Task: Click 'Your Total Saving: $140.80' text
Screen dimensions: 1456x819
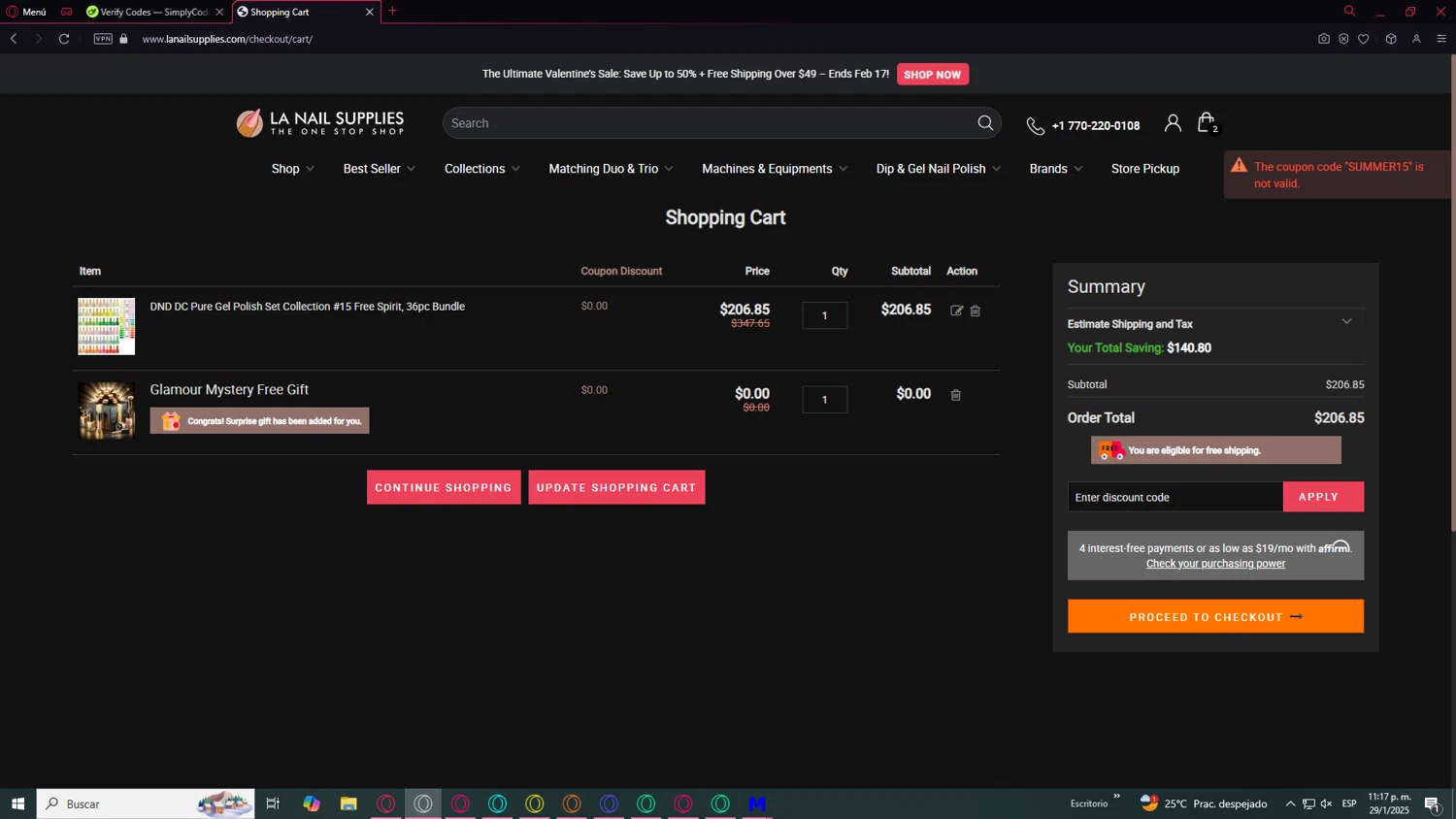Action: coord(1139,347)
